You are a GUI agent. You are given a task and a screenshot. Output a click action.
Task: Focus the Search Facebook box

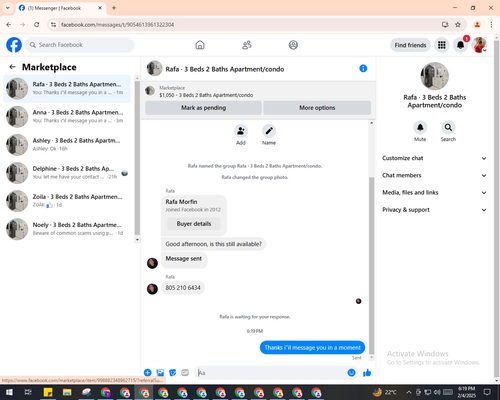pyautogui.click(x=80, y=45)
